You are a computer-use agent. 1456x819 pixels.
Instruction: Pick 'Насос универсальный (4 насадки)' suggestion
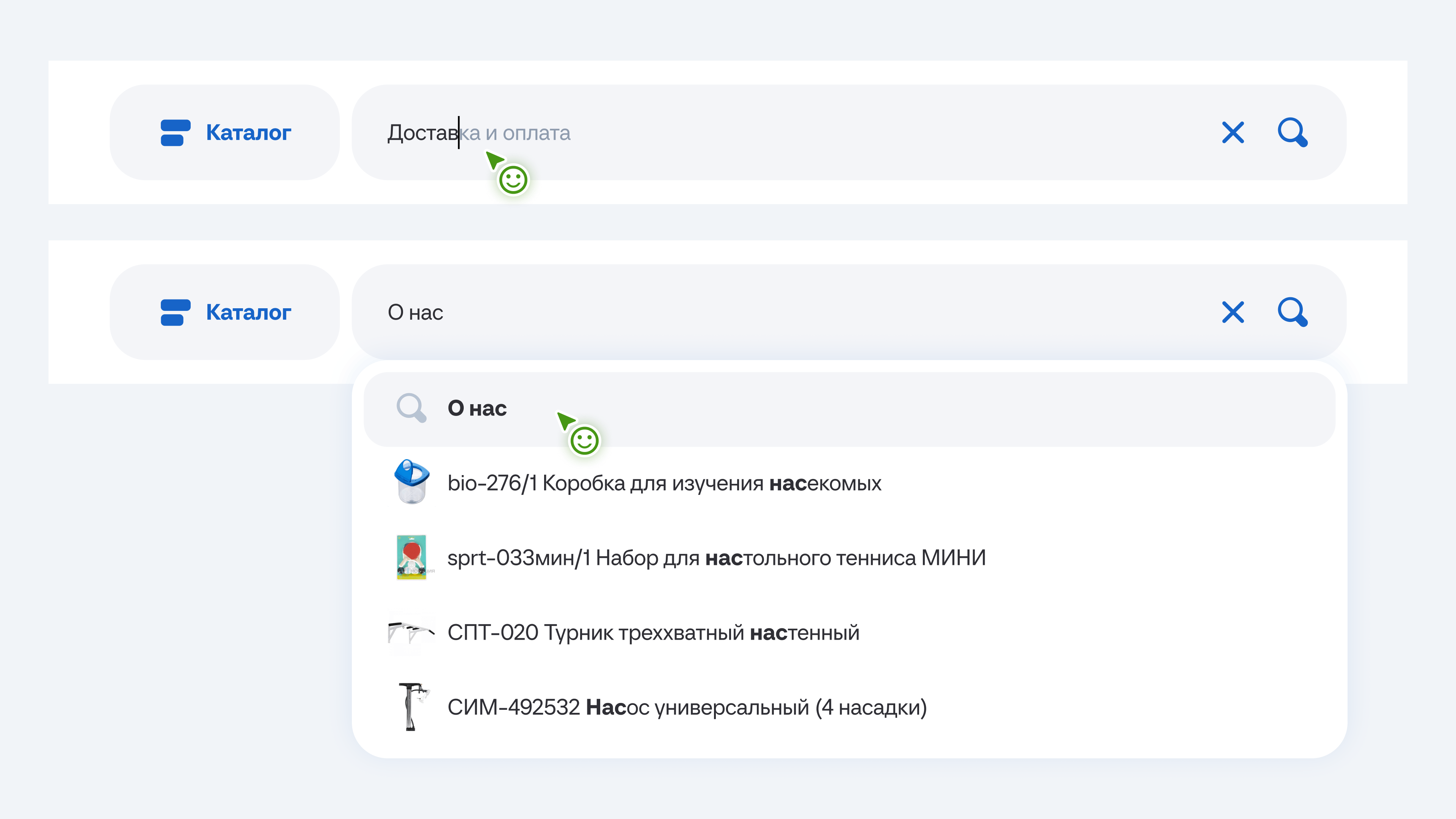pyautogui.click(x=687, y=707)
